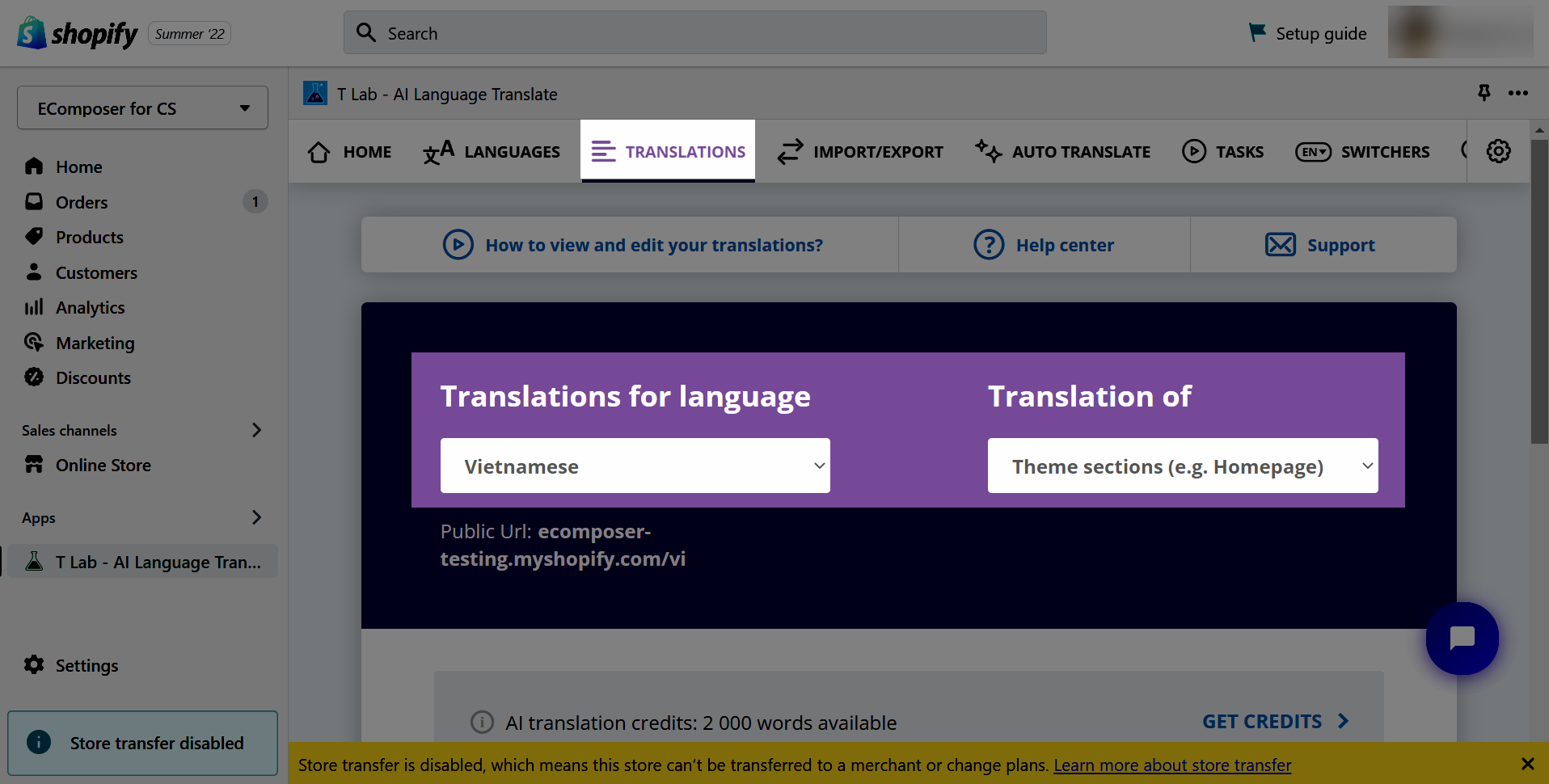Open the T Lab app settings gear icon

tap(1498, 151)
